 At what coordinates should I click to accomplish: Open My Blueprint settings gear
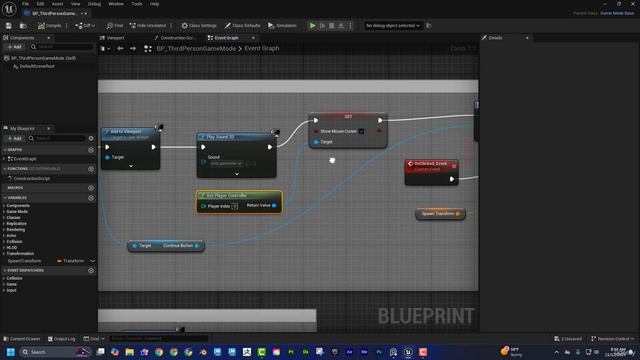tap(91, 138)
